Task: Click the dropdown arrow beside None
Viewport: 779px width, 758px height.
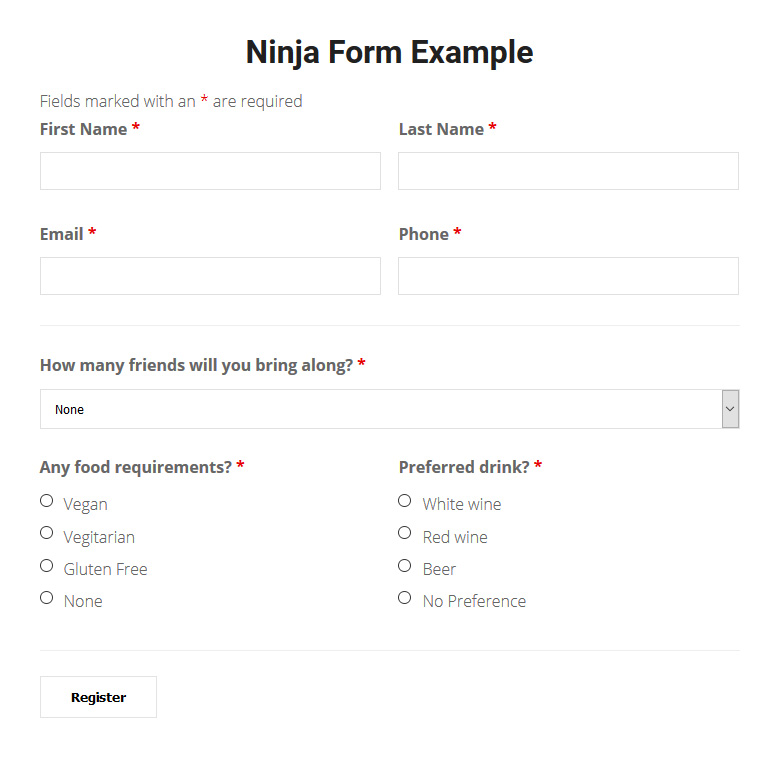Action: point(730,409)
